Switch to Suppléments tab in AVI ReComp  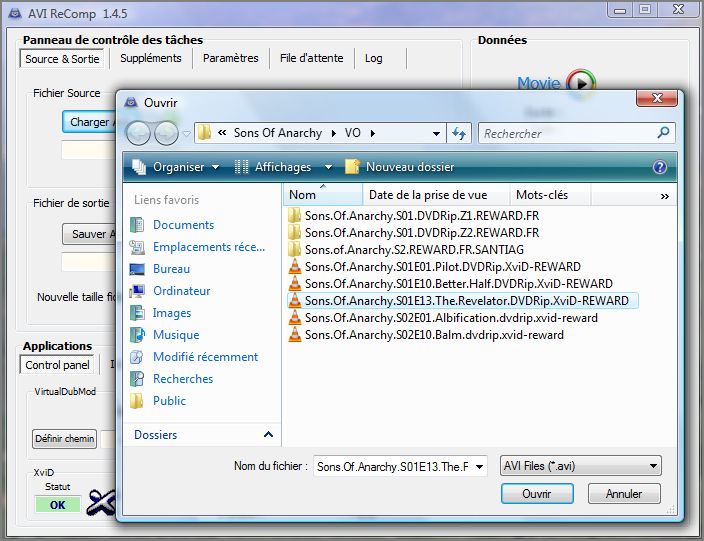[151, 58]
